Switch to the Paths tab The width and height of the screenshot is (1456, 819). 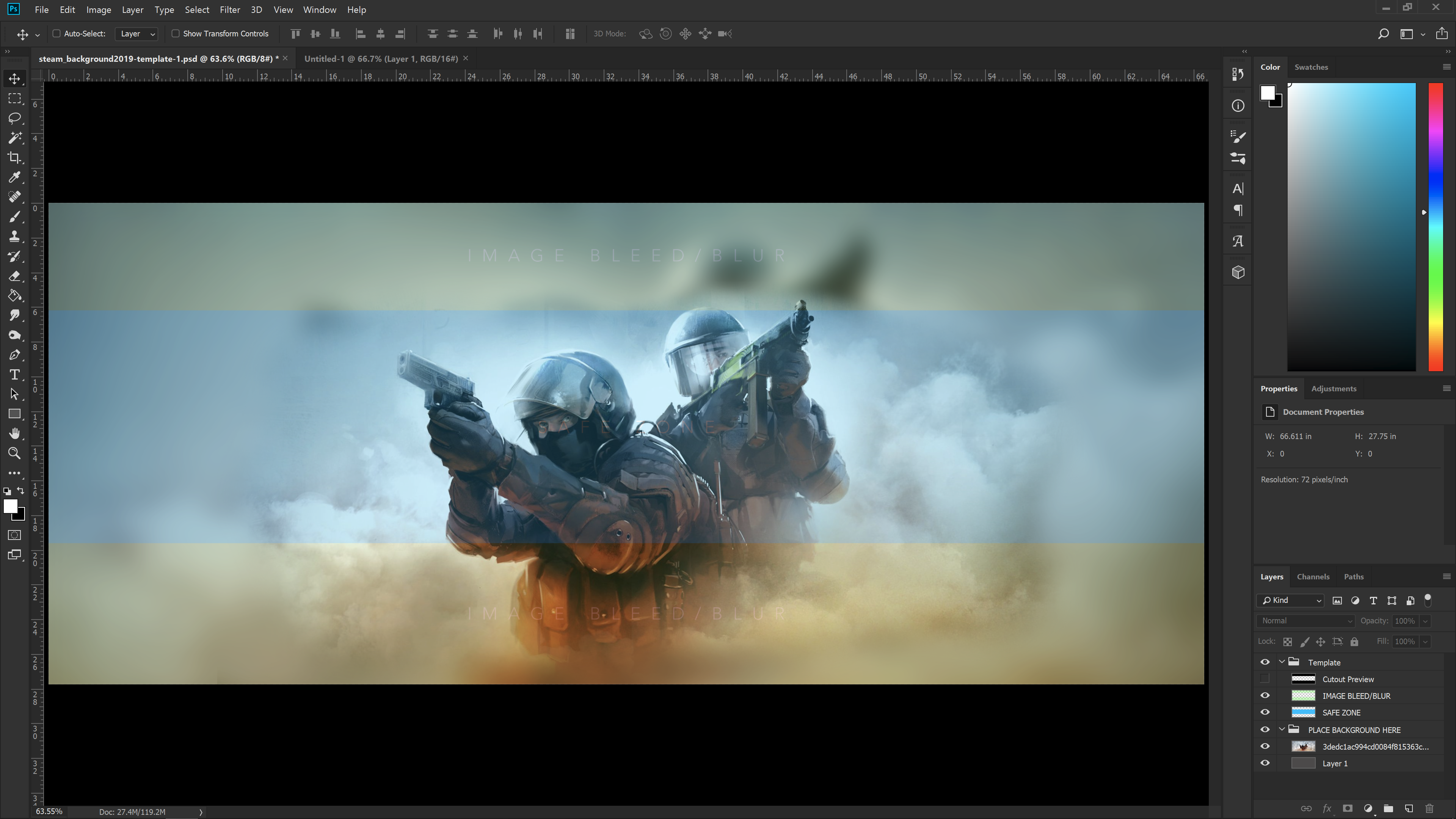coord(1353,576)
